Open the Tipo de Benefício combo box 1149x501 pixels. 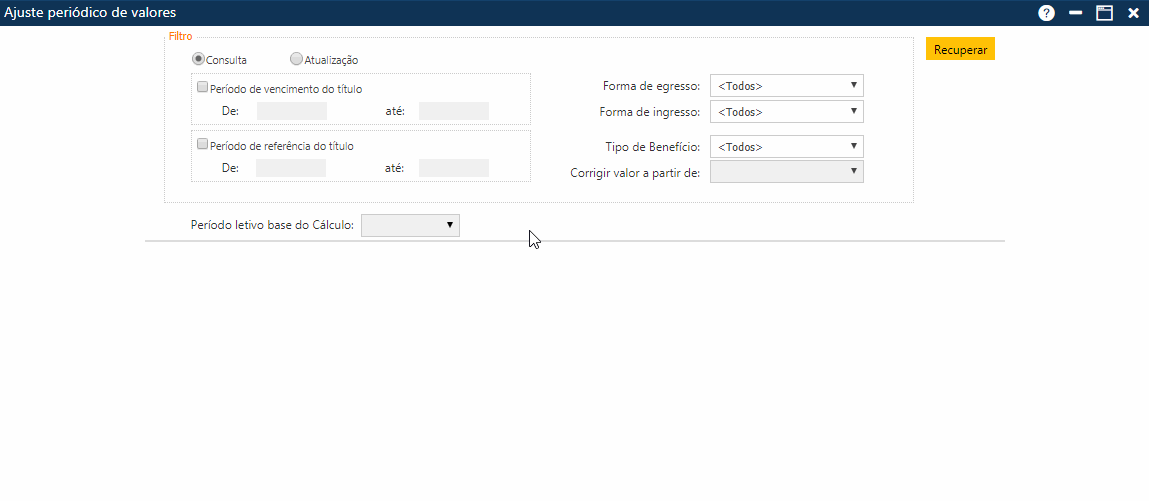[786, 147]
